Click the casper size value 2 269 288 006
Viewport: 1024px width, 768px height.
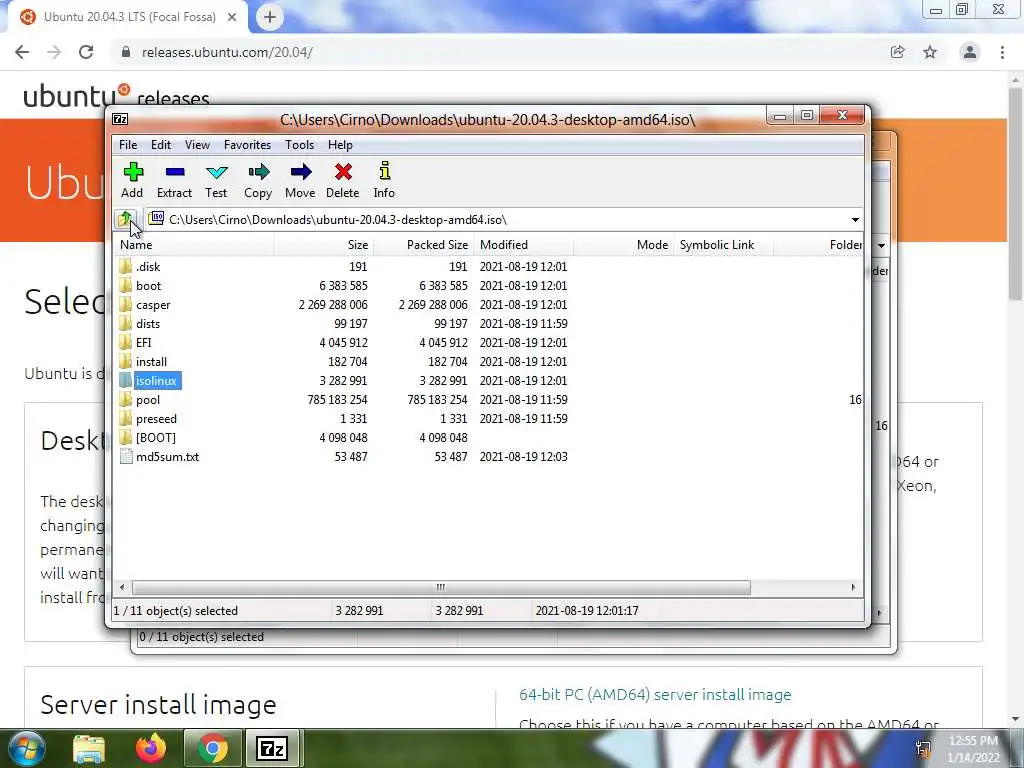click(333, 304)
